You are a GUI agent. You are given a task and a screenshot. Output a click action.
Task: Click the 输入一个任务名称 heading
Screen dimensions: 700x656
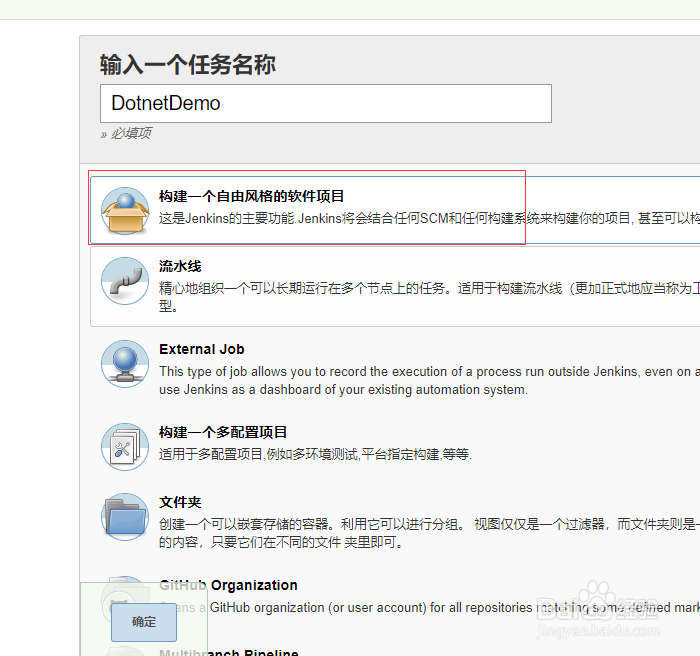coord(188,65)
